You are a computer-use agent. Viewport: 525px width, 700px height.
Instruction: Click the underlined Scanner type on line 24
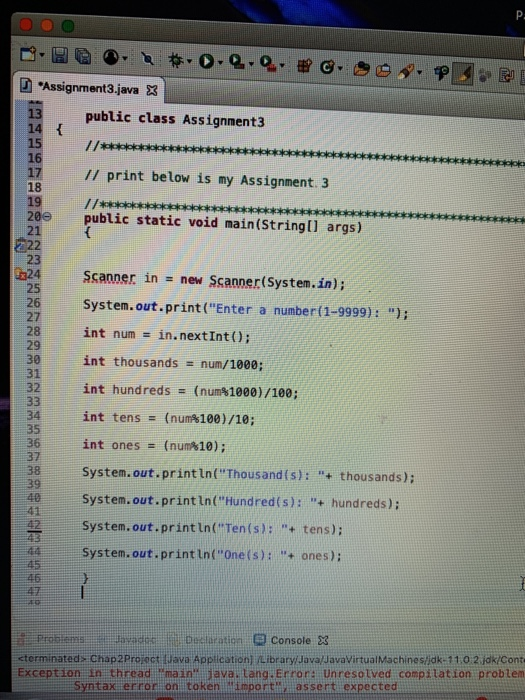pyautogui.click(x=109, y=277)
